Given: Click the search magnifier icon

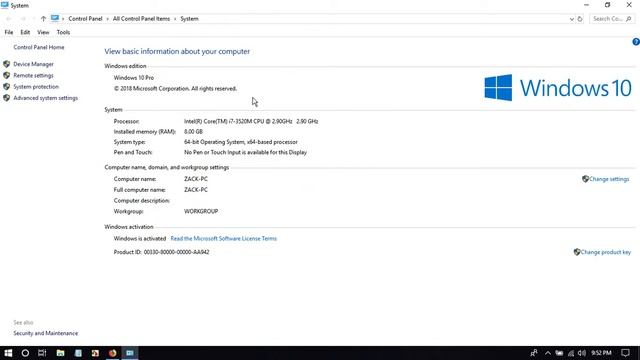Looking at the screenshot, I should [629, 19].
